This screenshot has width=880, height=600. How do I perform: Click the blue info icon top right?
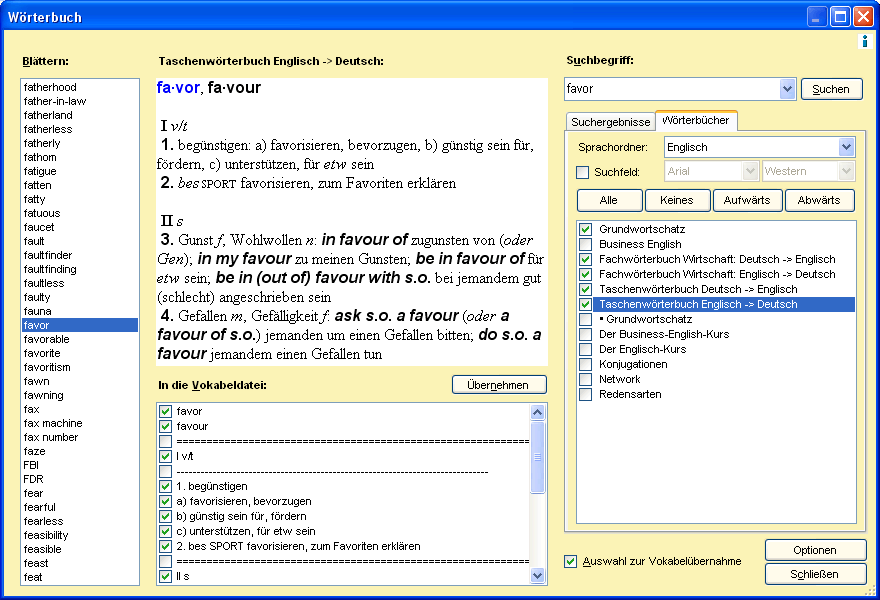[x=865, y=41]
